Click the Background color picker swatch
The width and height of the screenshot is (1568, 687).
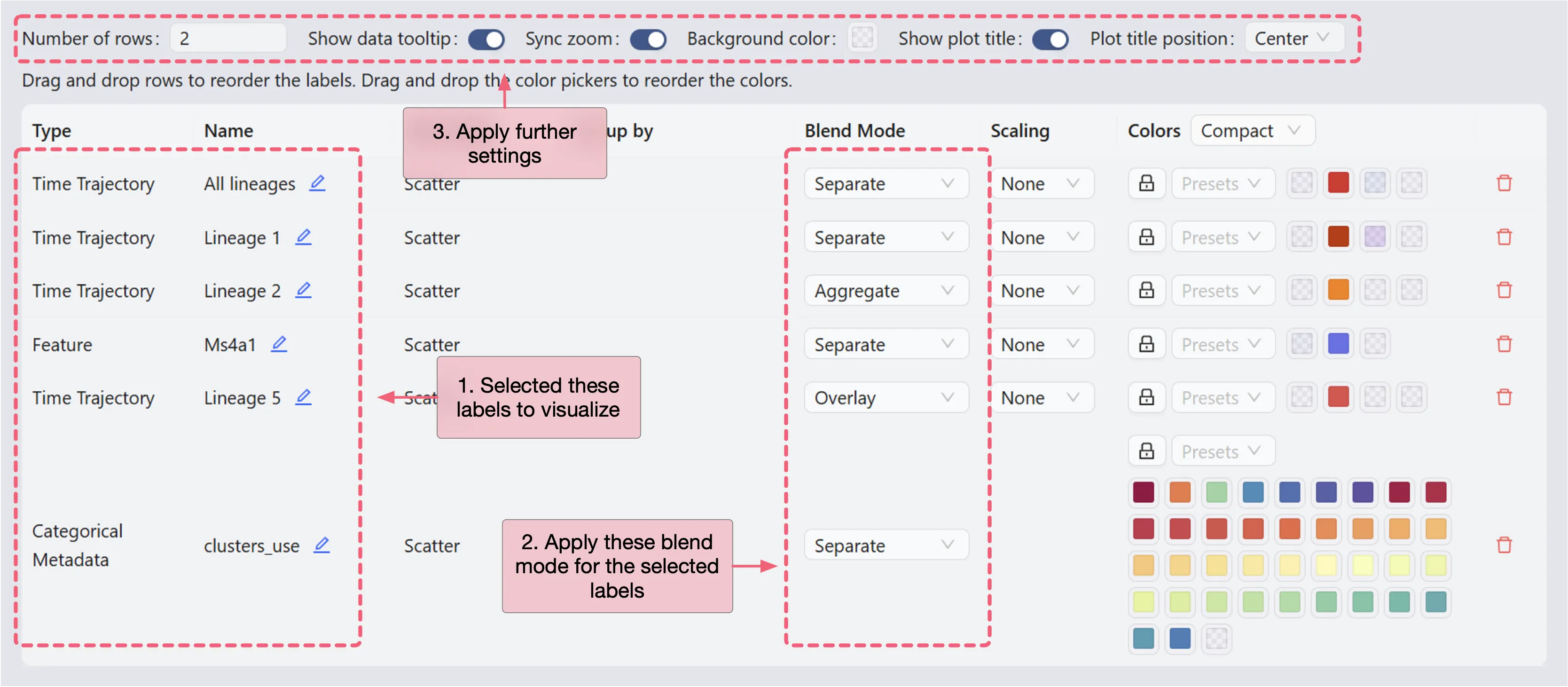pos(862,38)
